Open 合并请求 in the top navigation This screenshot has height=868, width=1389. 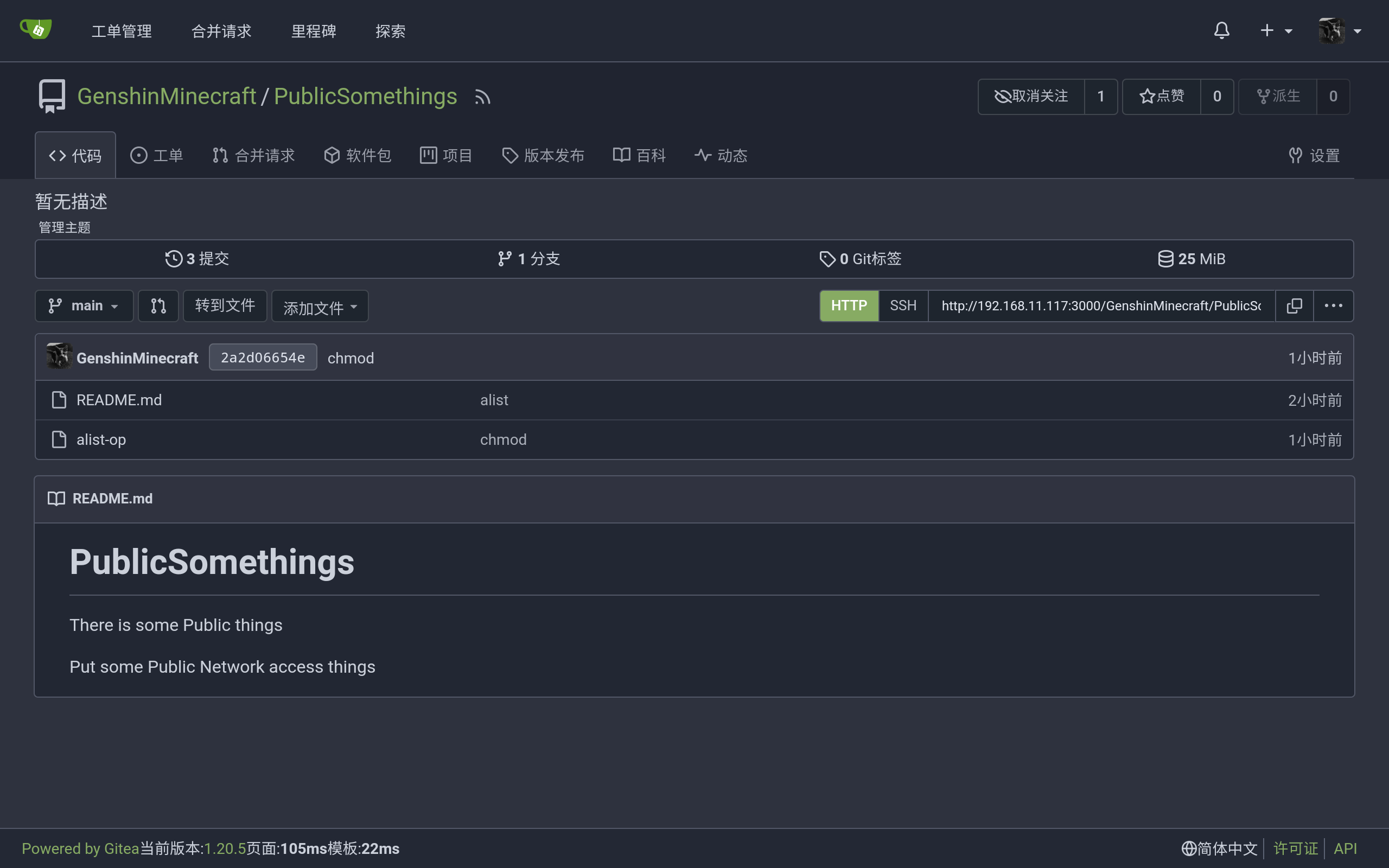(221, 31)
